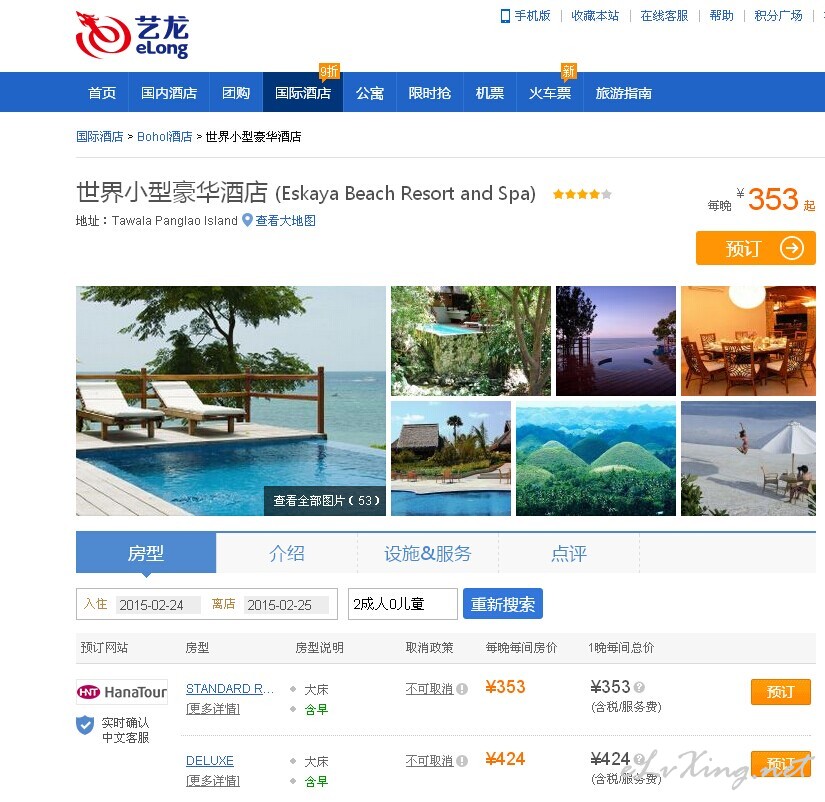The width and height of the screenshot is (825, 802).
Task: Click 国际酒店 breadcrumb link
Action: pos(99,136)
